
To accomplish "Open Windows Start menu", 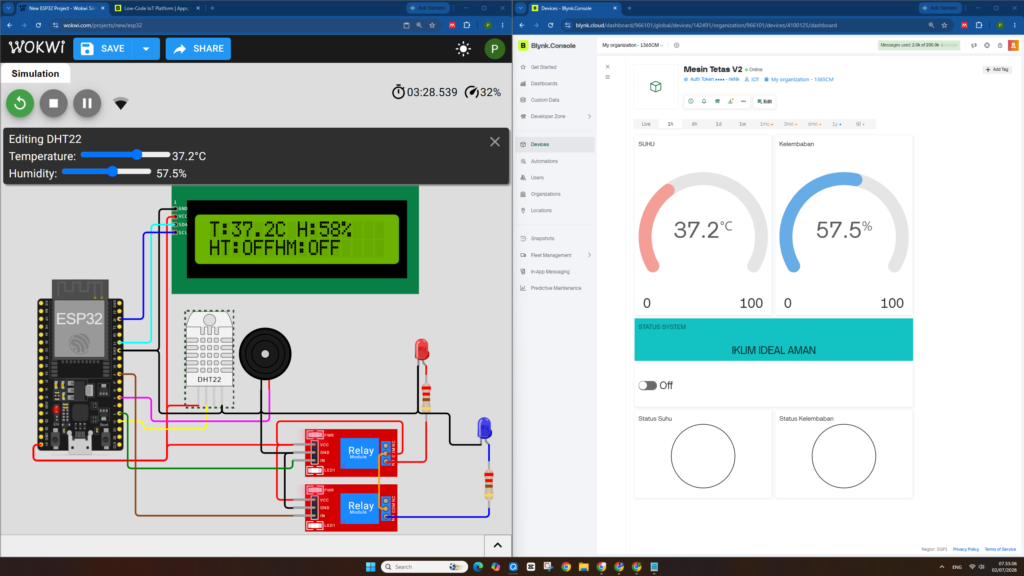I will (x=370, y=566).
